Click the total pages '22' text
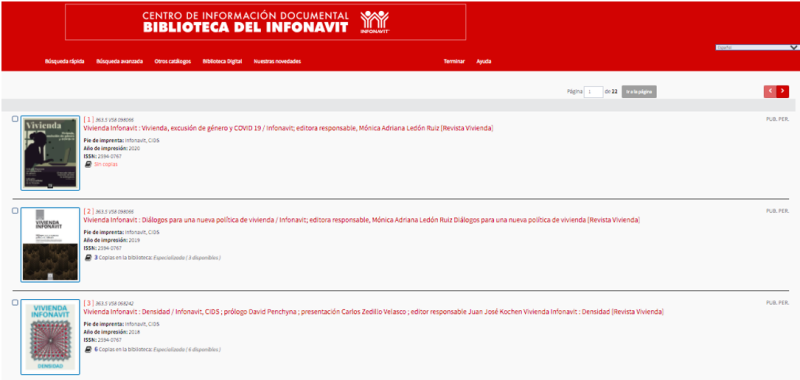Screen dimensions: 800x380 [x=615, y=92]
